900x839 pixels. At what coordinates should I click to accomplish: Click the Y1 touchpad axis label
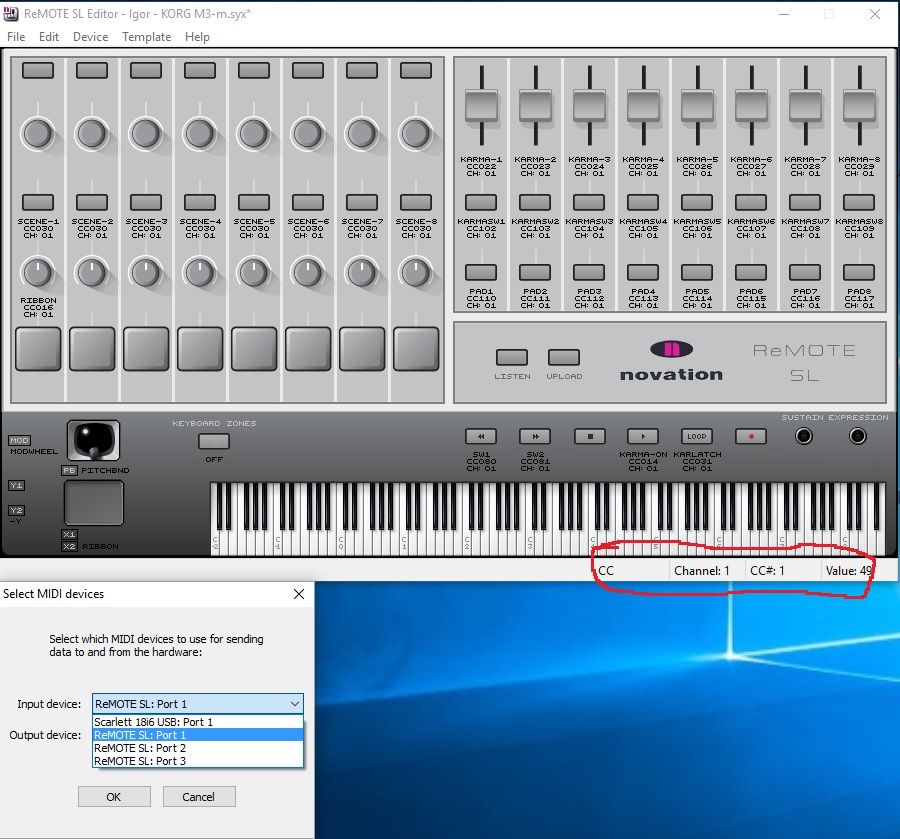(16, 485)
